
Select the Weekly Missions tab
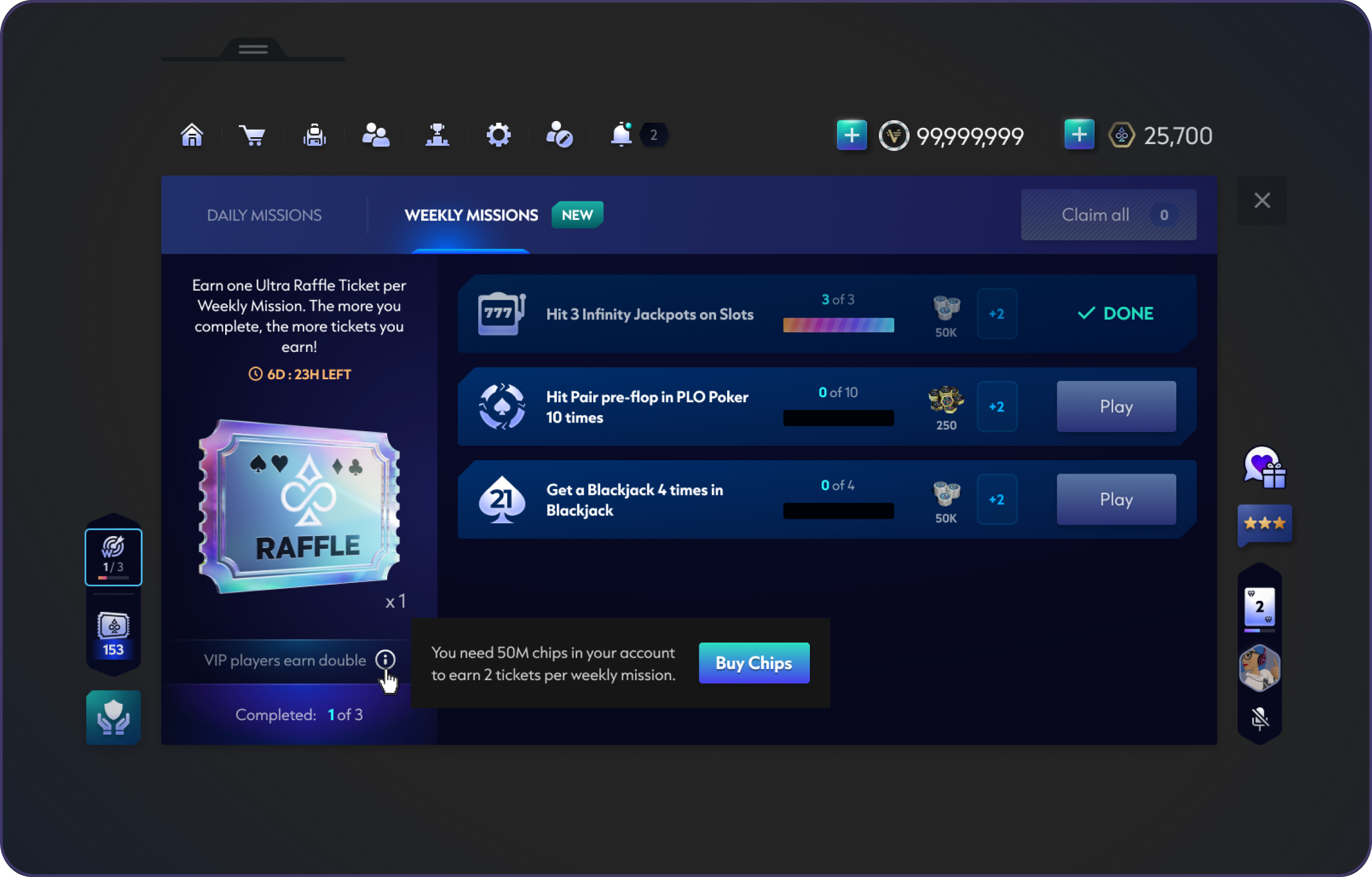[x=471, y=215]
